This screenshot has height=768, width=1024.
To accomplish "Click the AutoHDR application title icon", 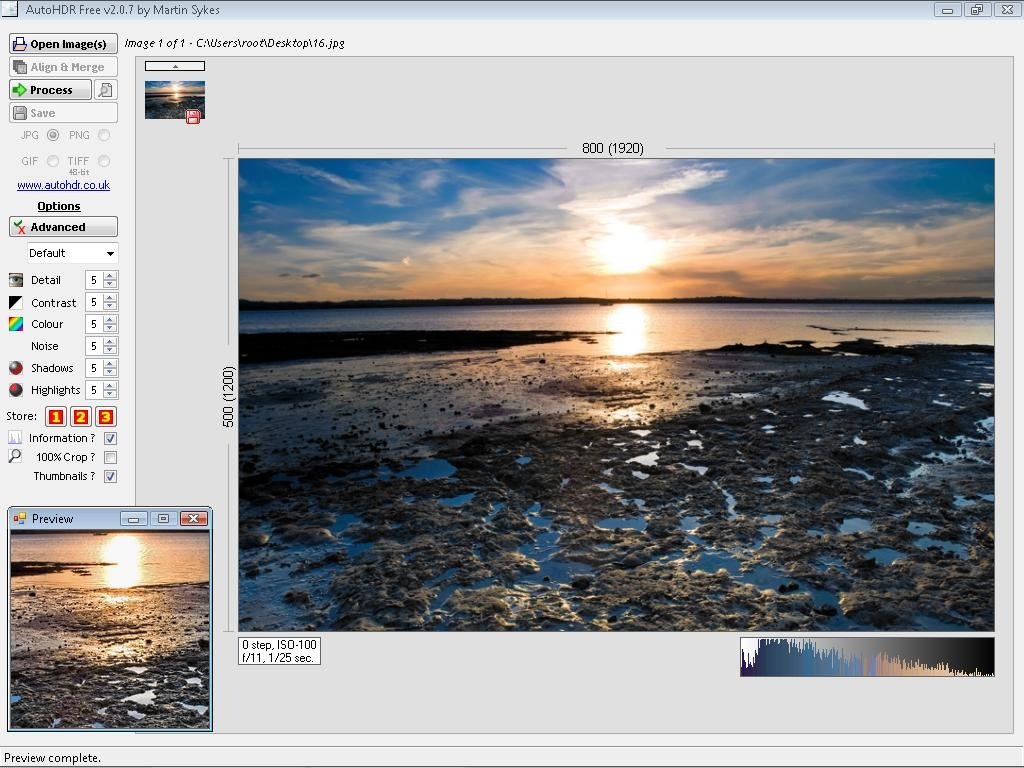I will (9, 9).
